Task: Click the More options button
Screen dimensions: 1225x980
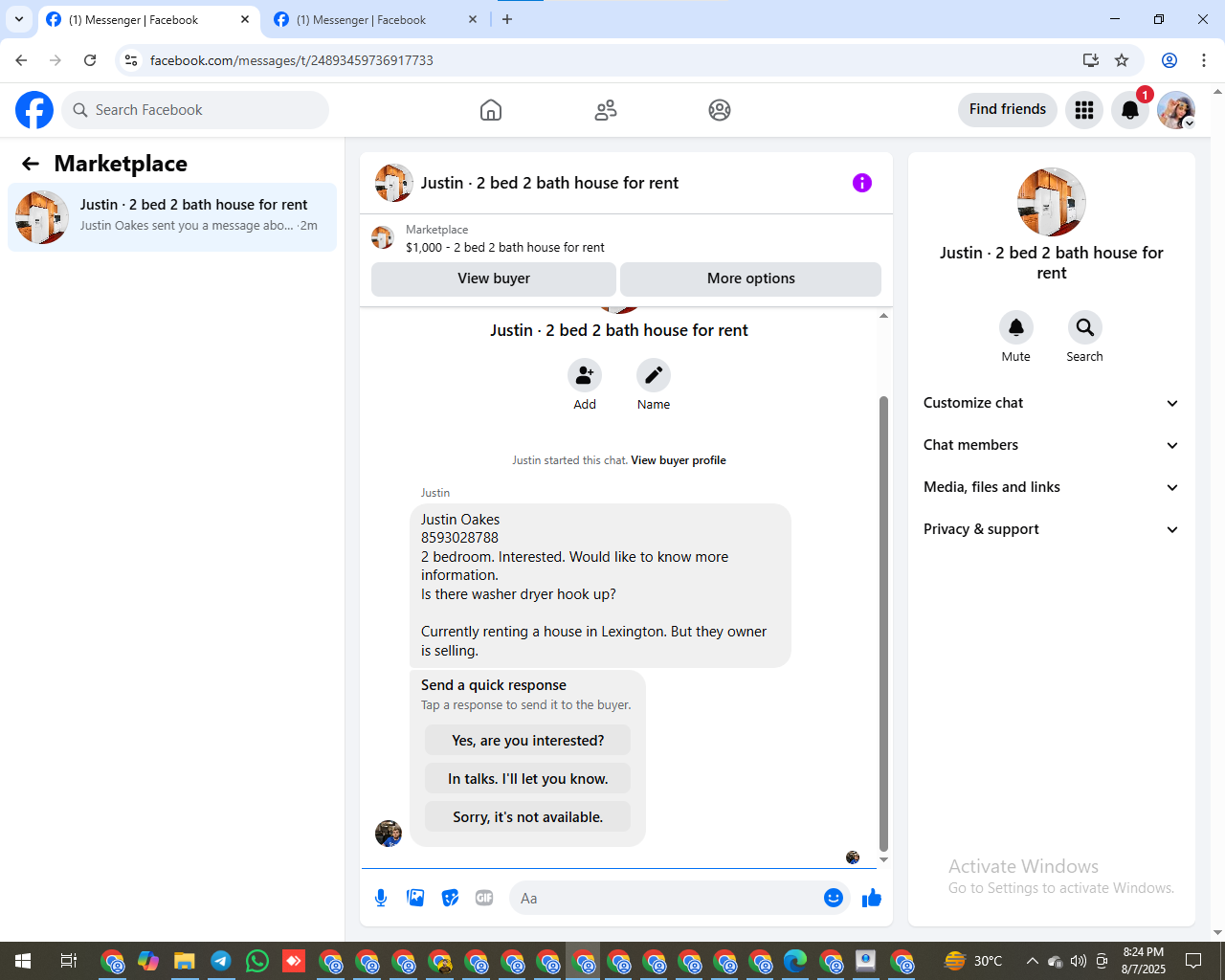Action: 751,278
